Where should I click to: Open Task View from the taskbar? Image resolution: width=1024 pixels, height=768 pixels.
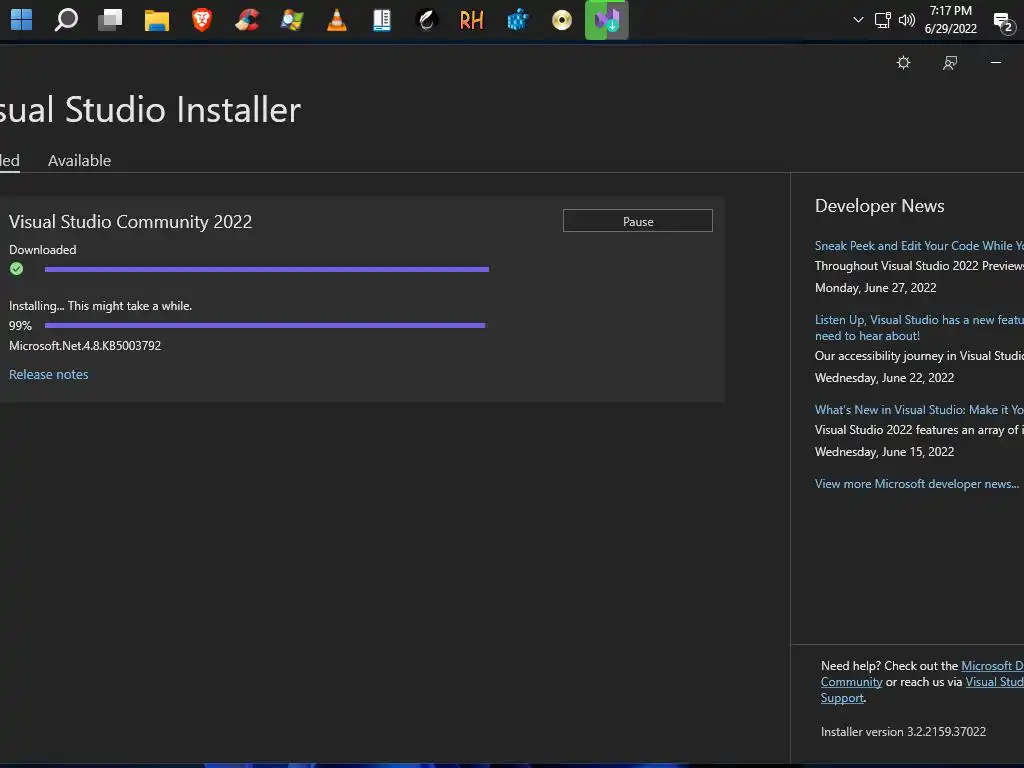[110, 20]
